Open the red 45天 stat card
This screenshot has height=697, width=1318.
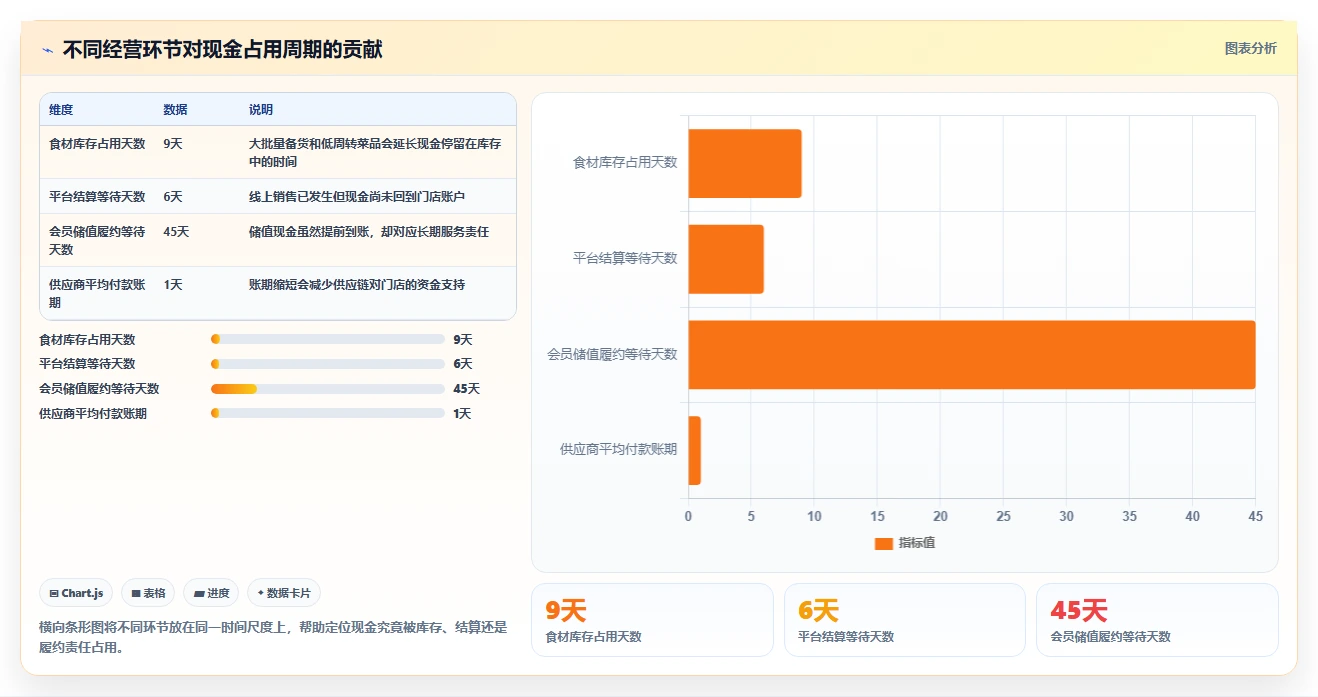click(1157, 620)
